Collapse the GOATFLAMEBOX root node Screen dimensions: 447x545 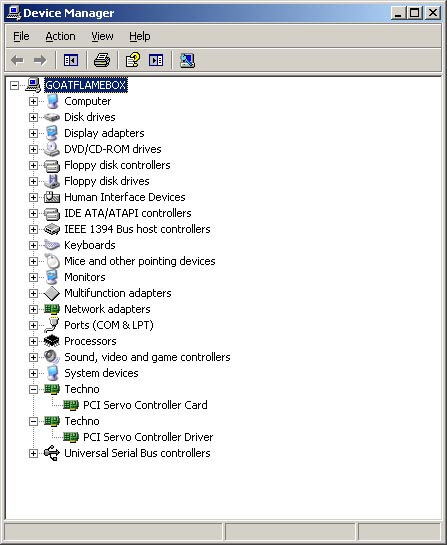tap(14, 85)
